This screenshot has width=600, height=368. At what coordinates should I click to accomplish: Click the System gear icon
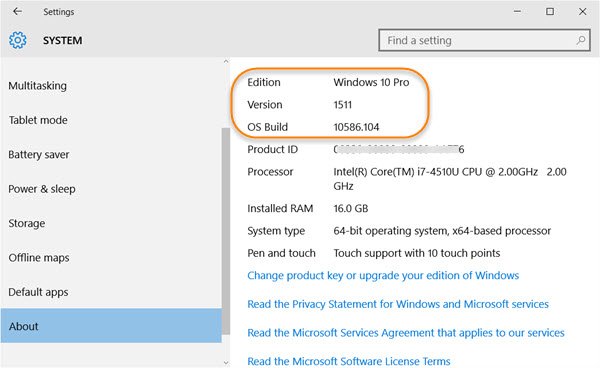[x=18, y=40]
